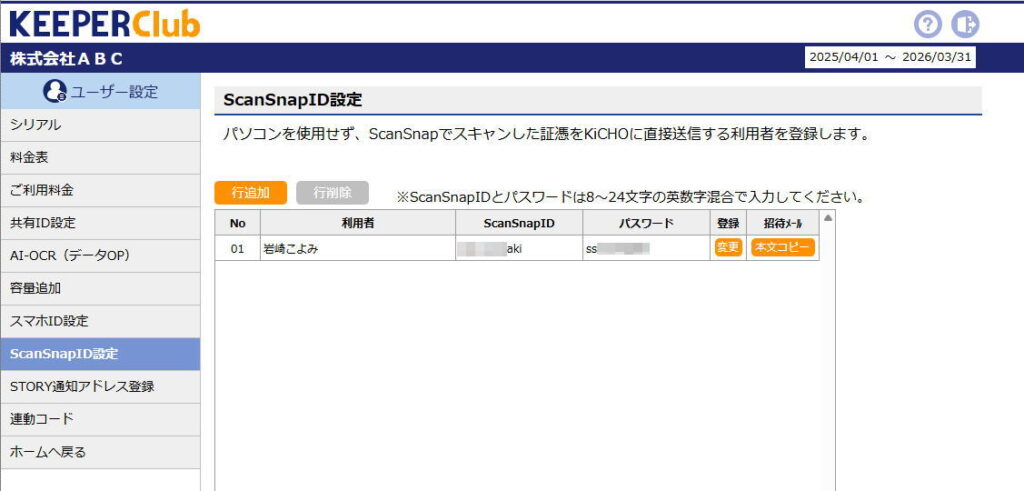The image size is (1024, 491).
Task: Click the KEEPERClub logo
Action: [x=104, y=23]
